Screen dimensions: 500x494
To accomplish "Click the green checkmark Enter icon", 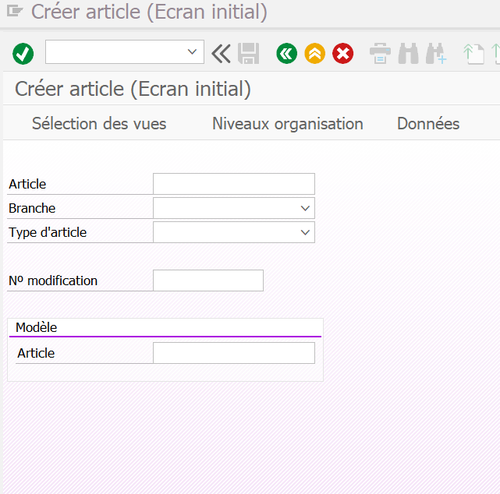I will coord(23,53).
